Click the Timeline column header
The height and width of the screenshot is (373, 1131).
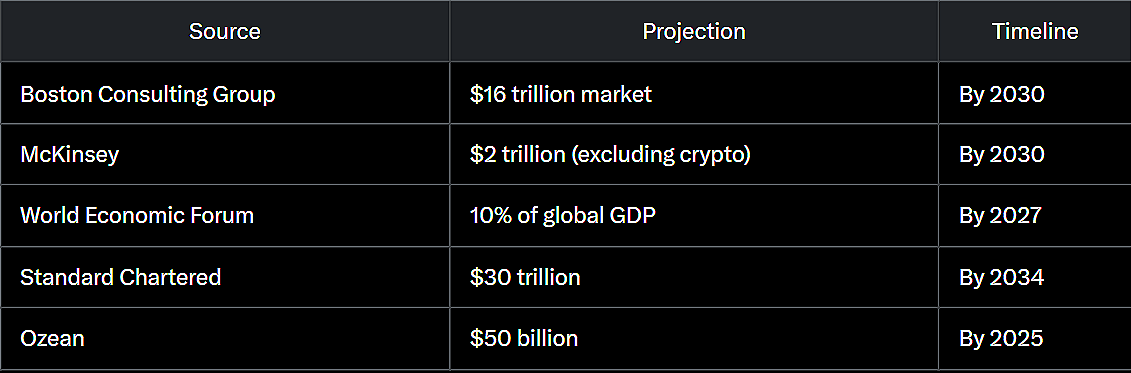coord(1034,31)
